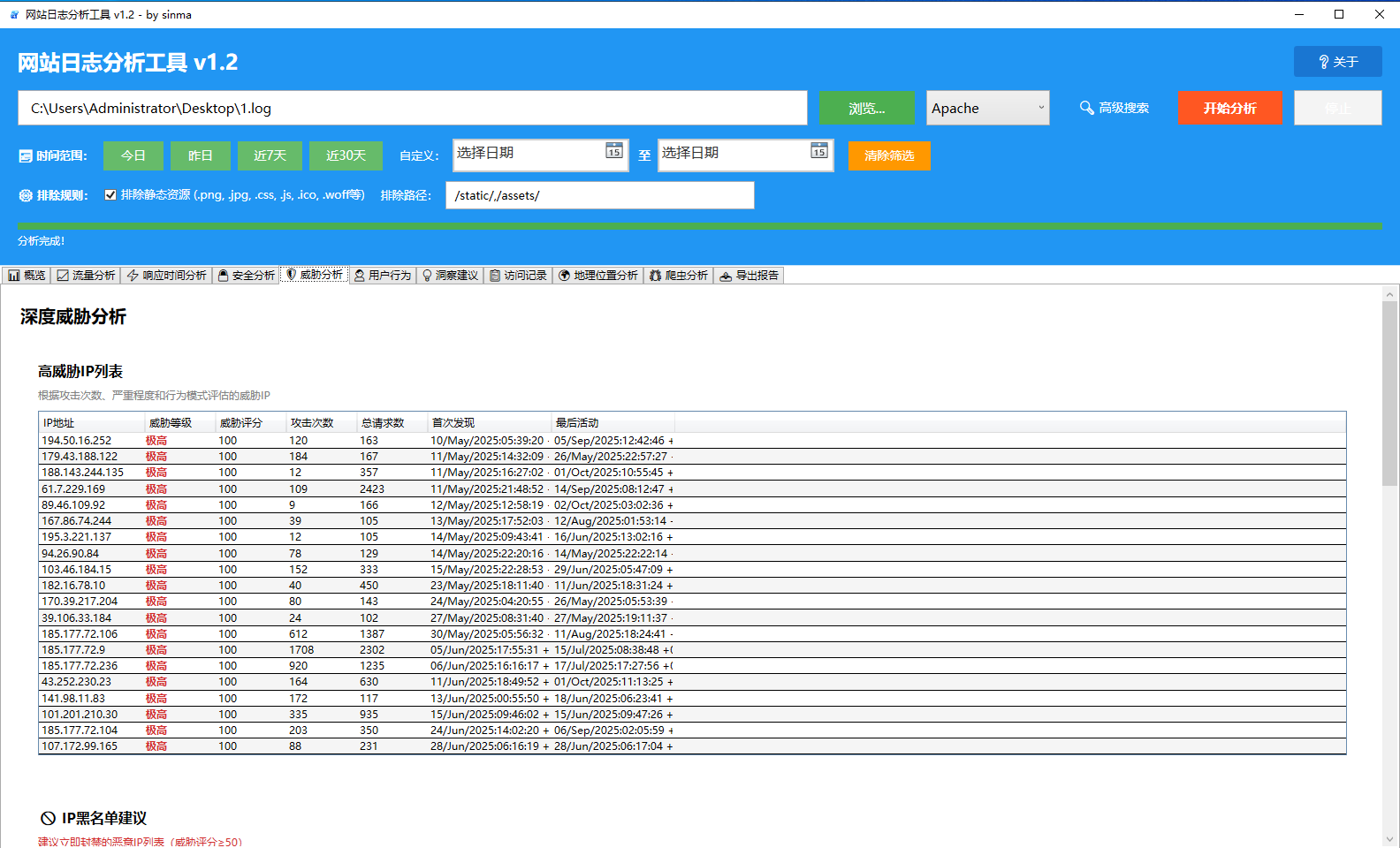Click the exclude path input field
The image size is (1400, 848).
tap(599, 195)
